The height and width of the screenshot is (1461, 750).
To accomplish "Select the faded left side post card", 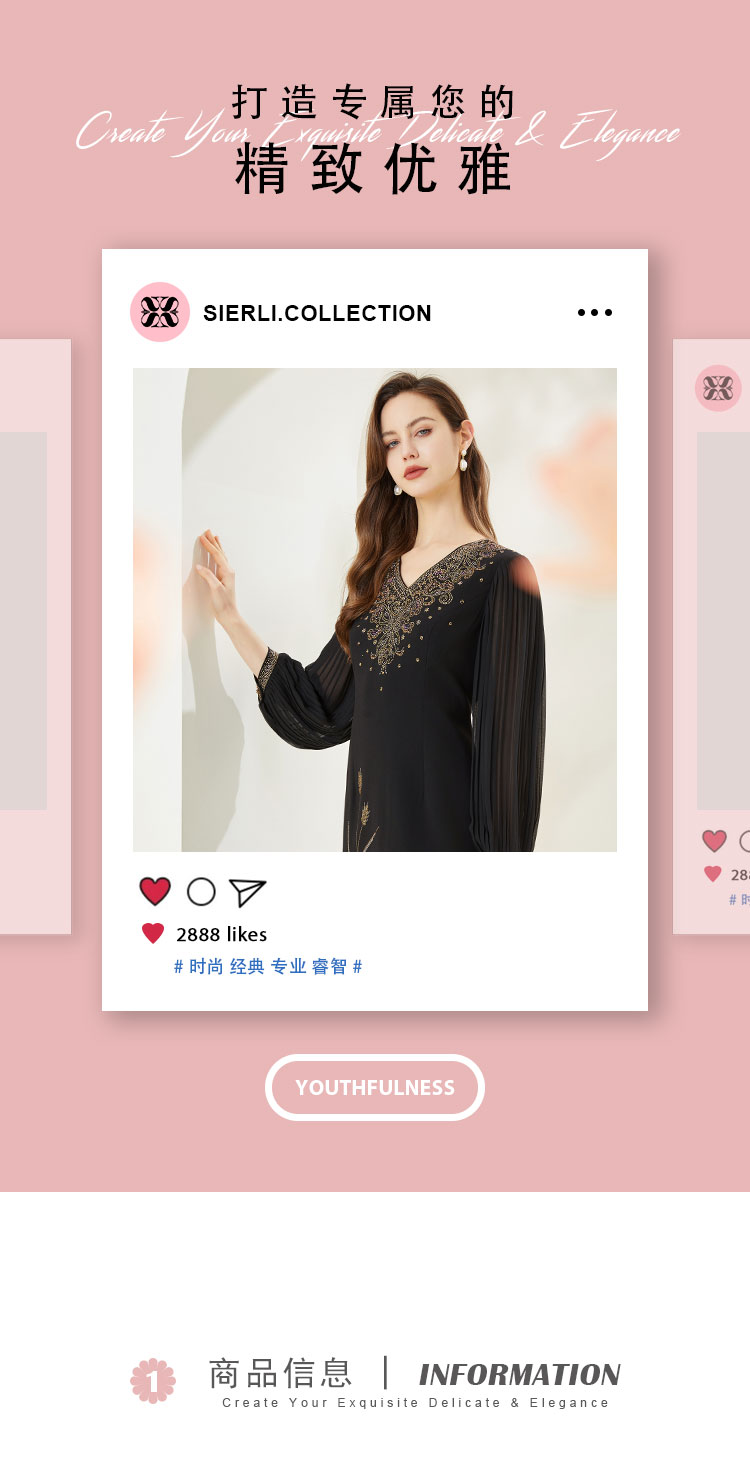I will (x=35, y=636).
